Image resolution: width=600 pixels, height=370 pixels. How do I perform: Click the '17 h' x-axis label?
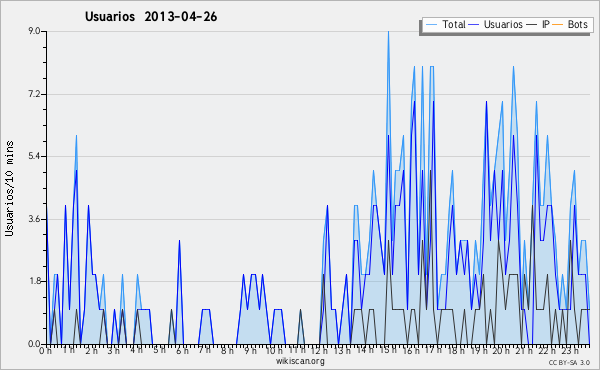tap(433, 350)
